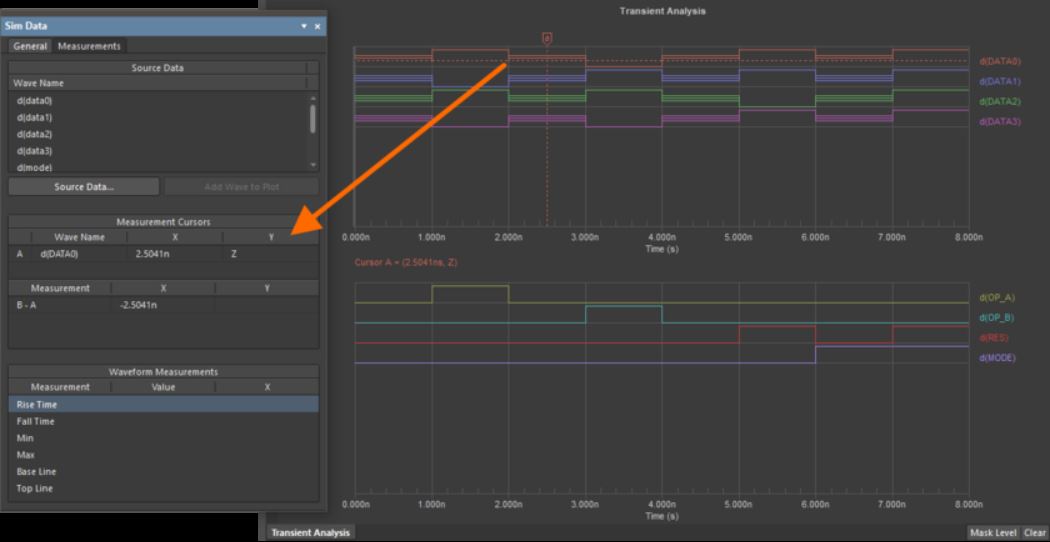Click the Clear button
1050x542 pixels.
coord(1035,533)
